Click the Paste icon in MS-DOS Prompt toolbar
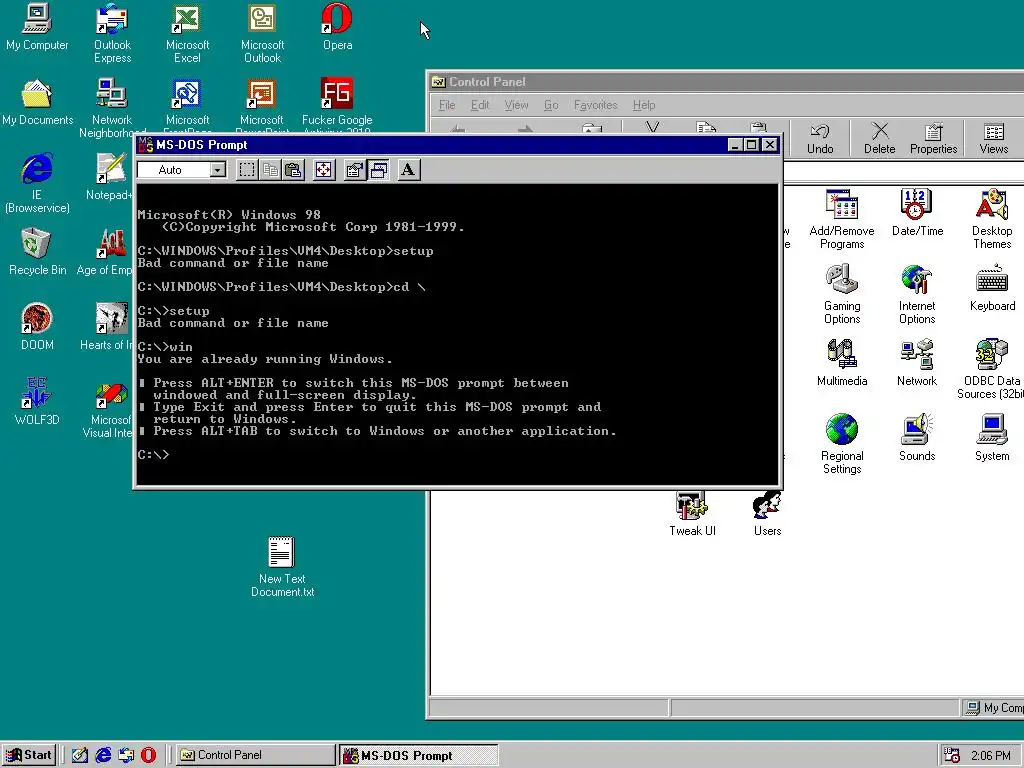This screenshot has height=768, width=1024. 293,170
